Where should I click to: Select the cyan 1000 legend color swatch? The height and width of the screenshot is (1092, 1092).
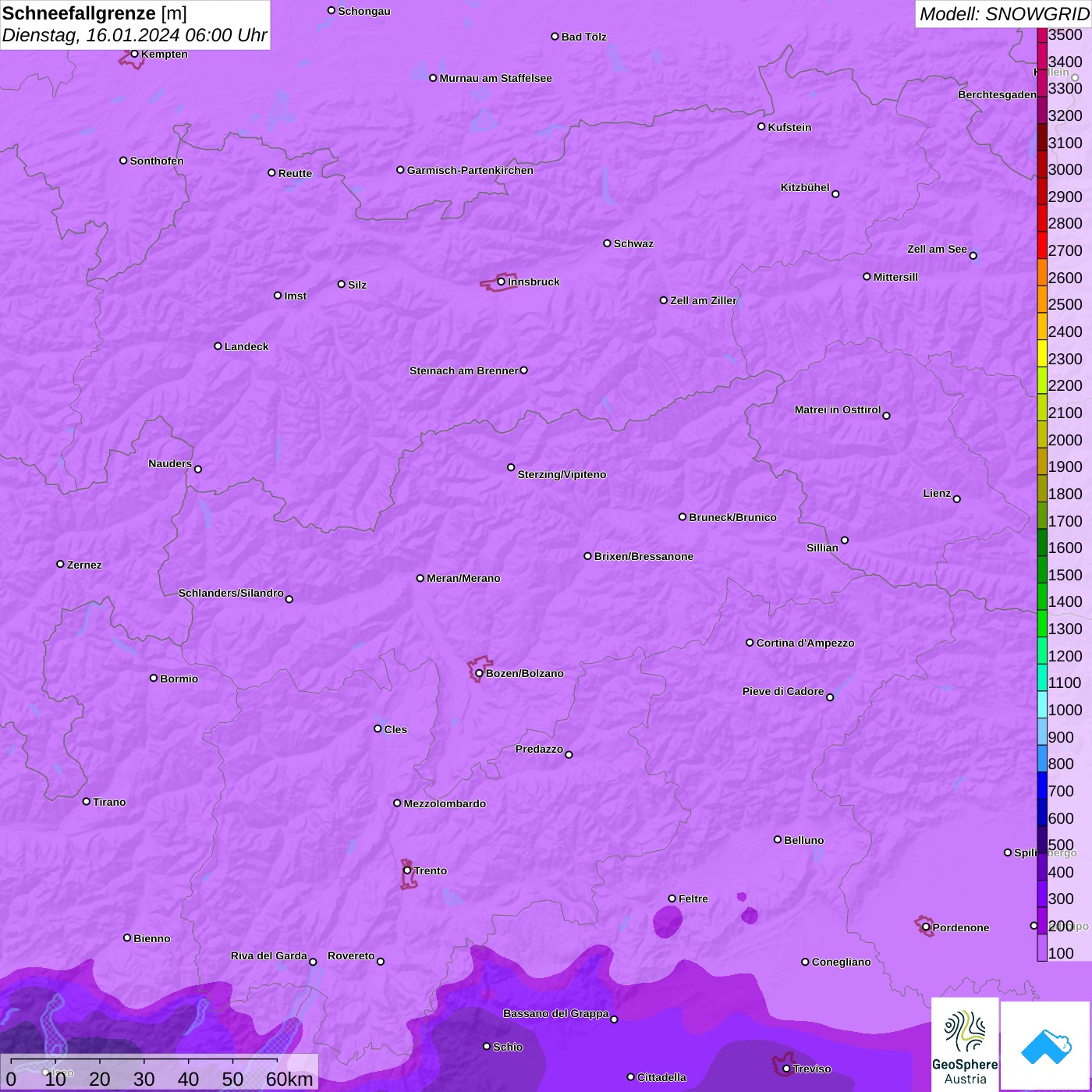1042,704
